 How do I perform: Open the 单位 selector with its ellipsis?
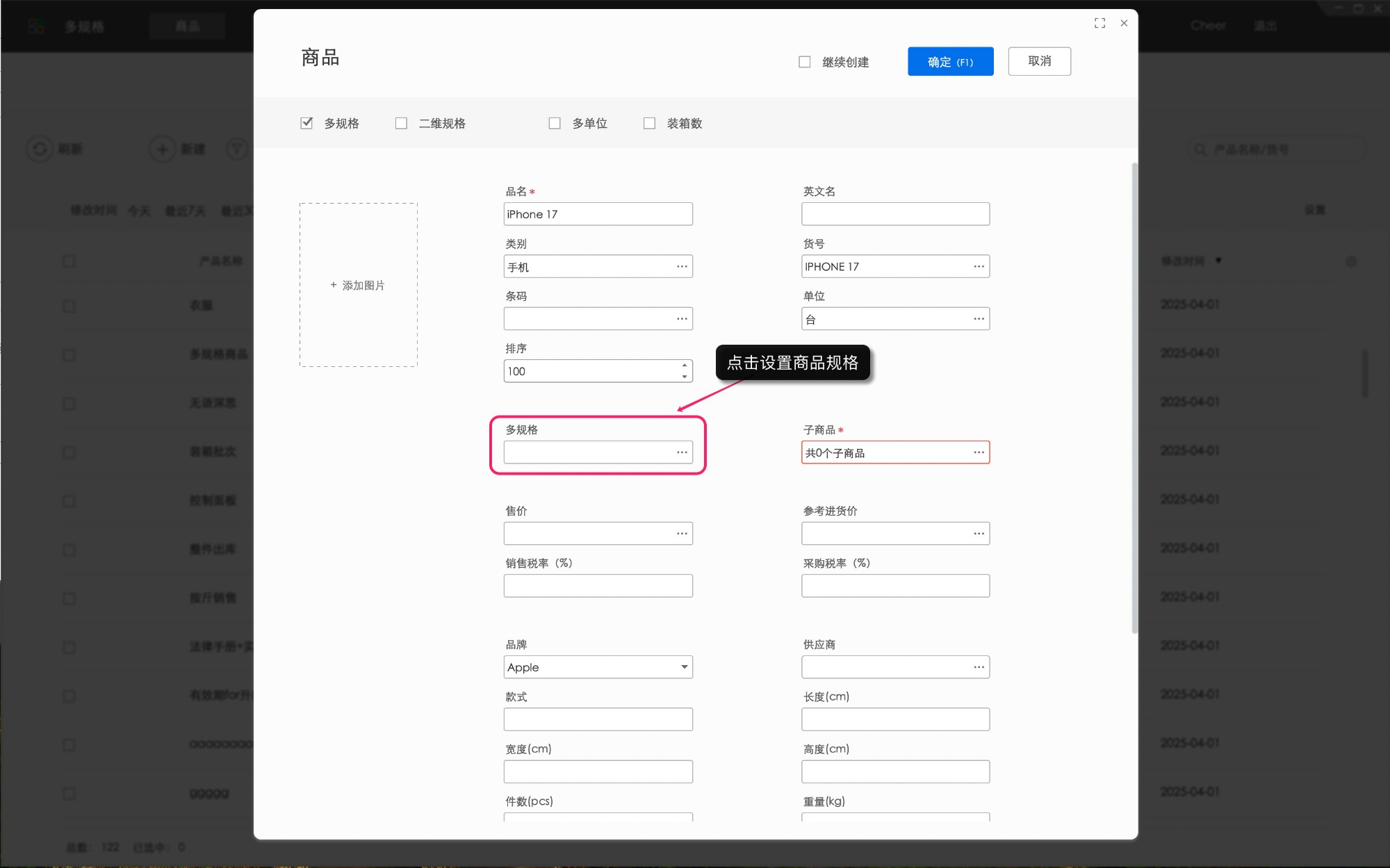pos(979,318)
